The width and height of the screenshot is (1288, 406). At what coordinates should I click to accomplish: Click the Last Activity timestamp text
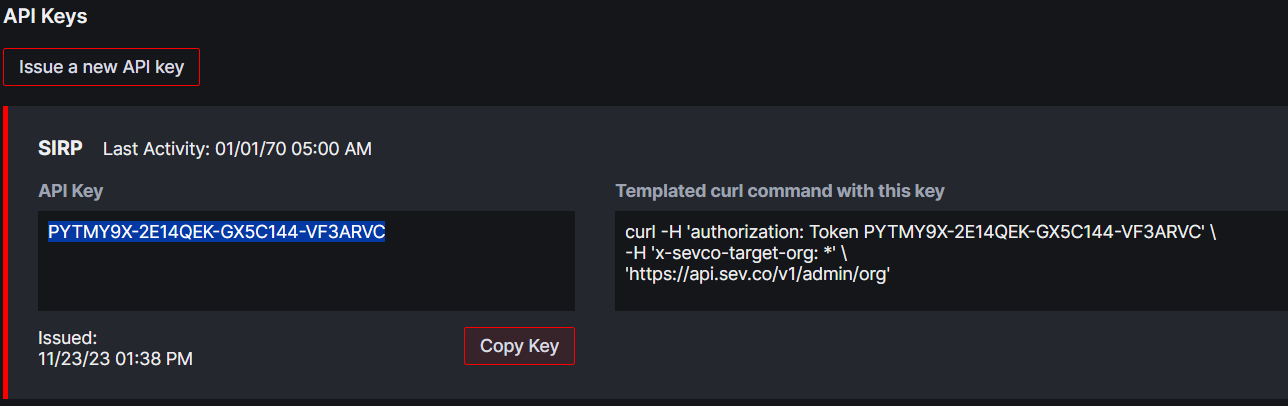click(238, 149)
